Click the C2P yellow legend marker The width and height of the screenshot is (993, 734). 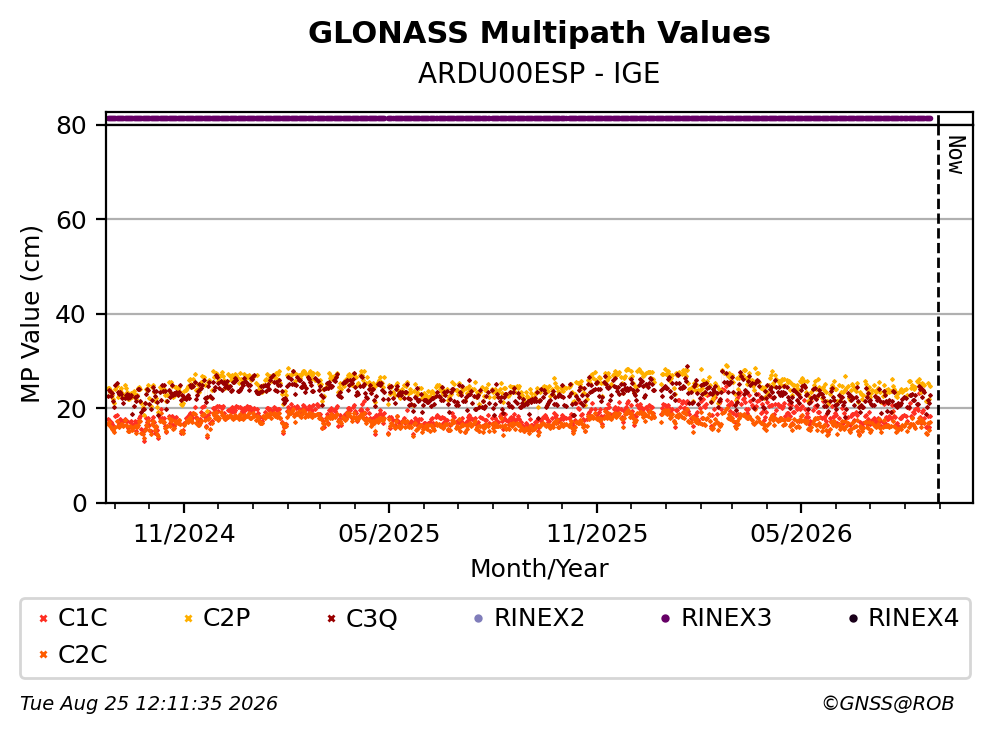[x=188, y=618]
